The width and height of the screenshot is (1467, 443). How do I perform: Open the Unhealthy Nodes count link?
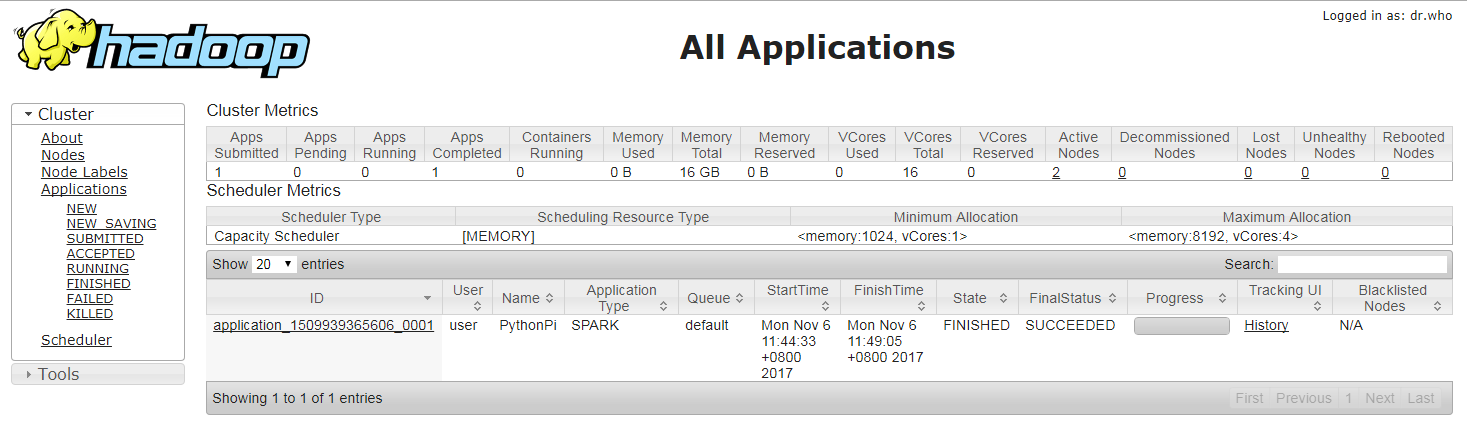(1305, 172)
